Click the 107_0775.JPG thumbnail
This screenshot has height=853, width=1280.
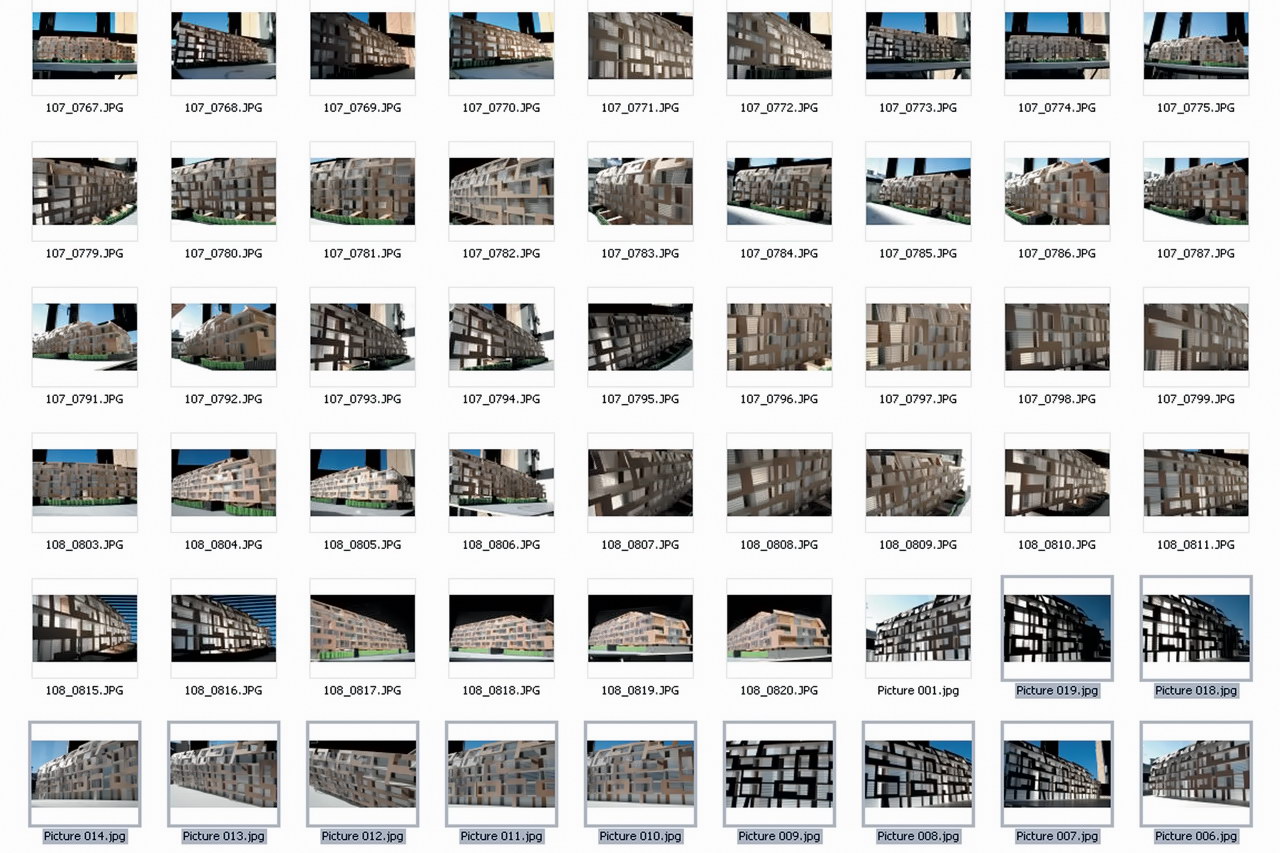point(1196,46)
